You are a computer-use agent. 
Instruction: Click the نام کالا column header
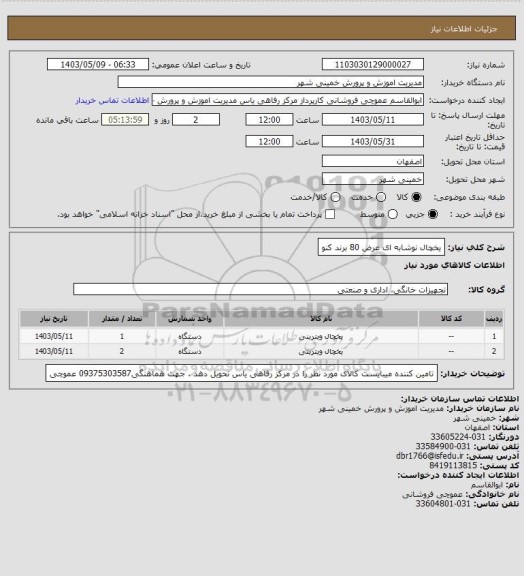[x=321, y=318]
